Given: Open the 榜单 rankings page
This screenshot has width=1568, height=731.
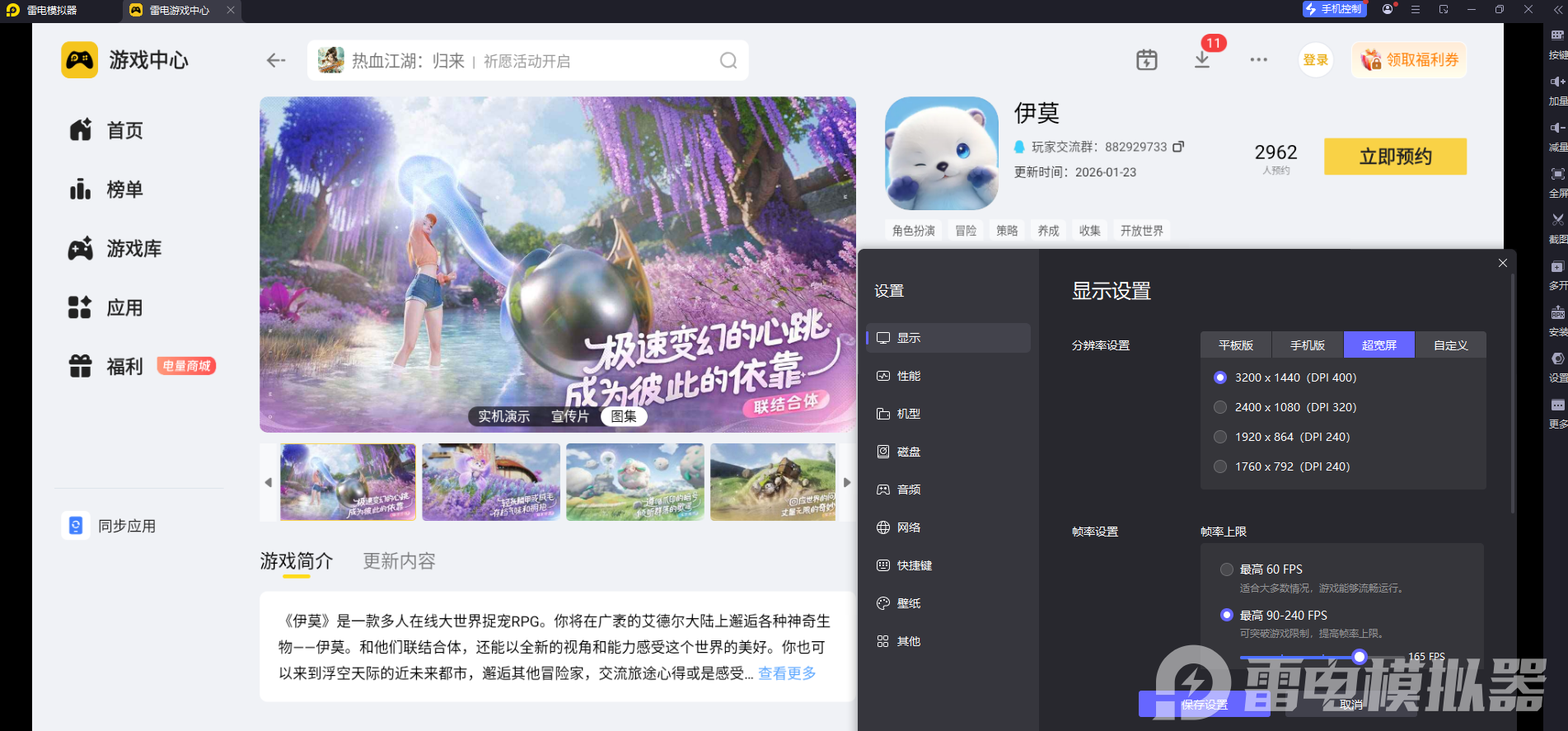Looking at the screenshot, I should 106,190.
